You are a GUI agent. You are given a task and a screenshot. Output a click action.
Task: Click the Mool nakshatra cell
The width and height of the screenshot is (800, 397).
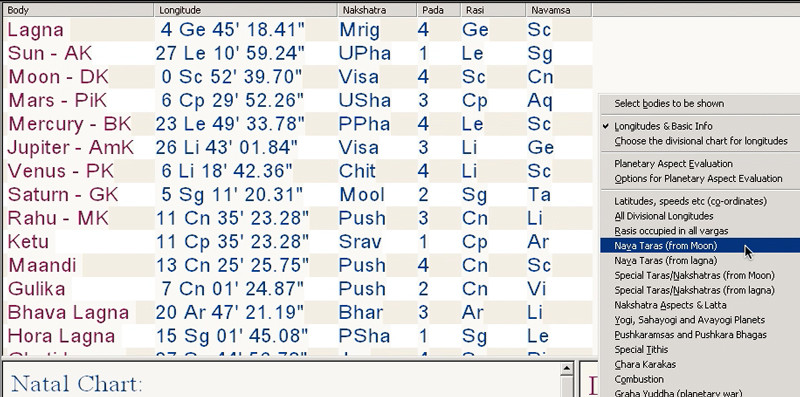362,194
